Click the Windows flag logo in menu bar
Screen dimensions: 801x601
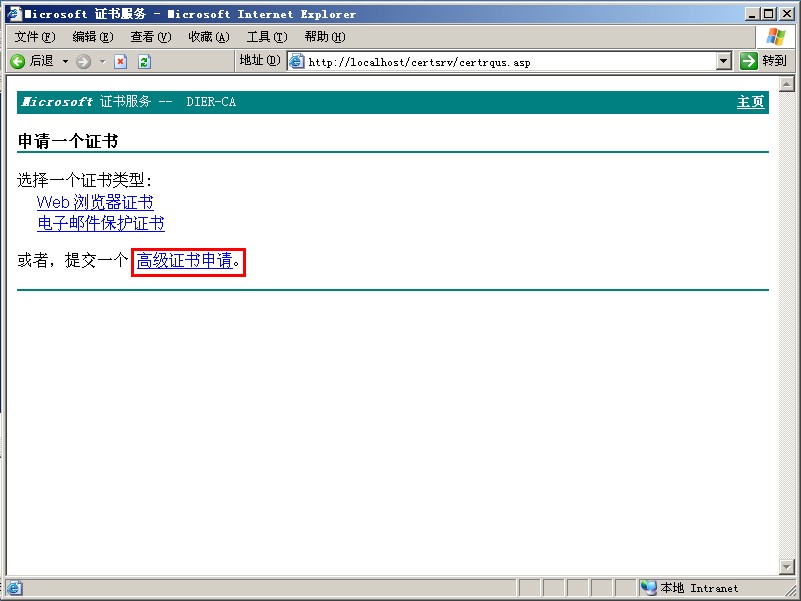point(775,37)
